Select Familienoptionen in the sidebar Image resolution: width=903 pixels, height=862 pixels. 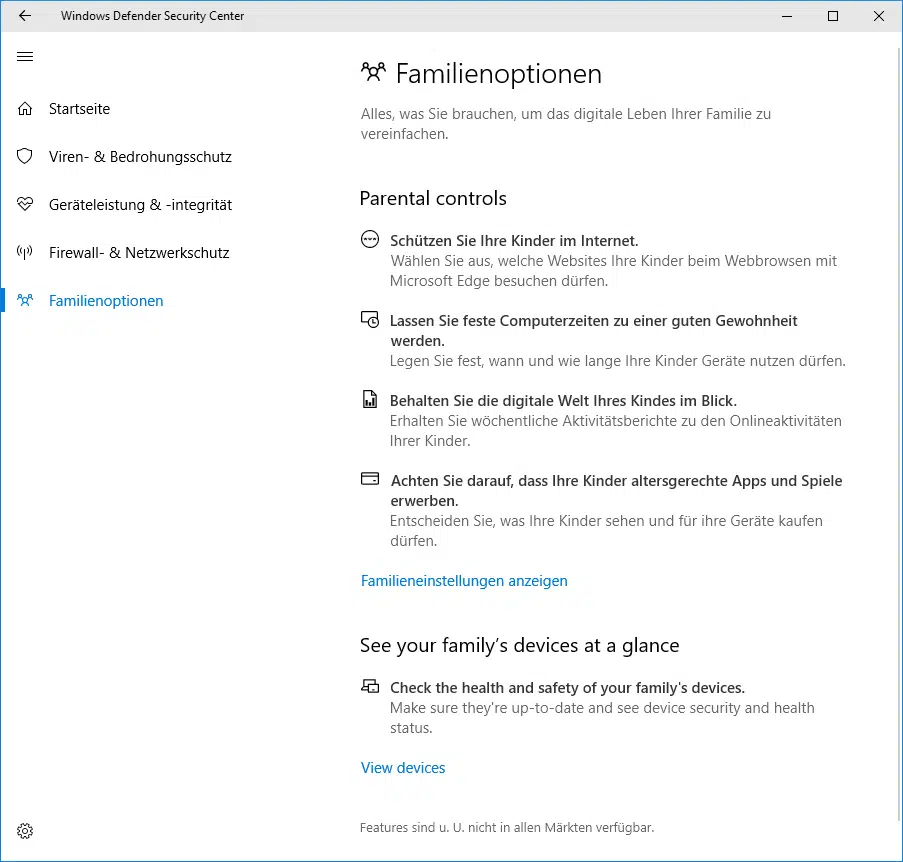coord(106,301)
